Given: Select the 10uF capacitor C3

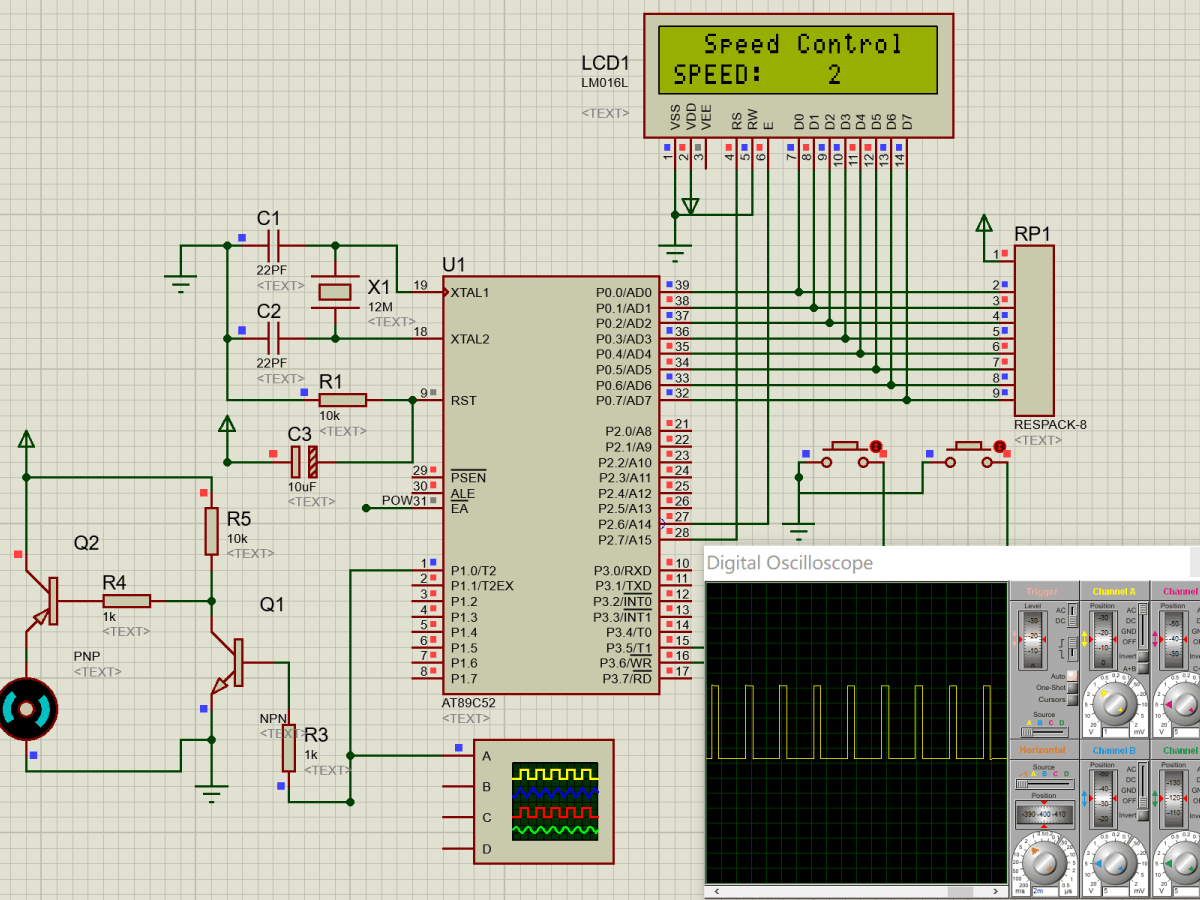Looking at the screenshot, I should [304, 462].
